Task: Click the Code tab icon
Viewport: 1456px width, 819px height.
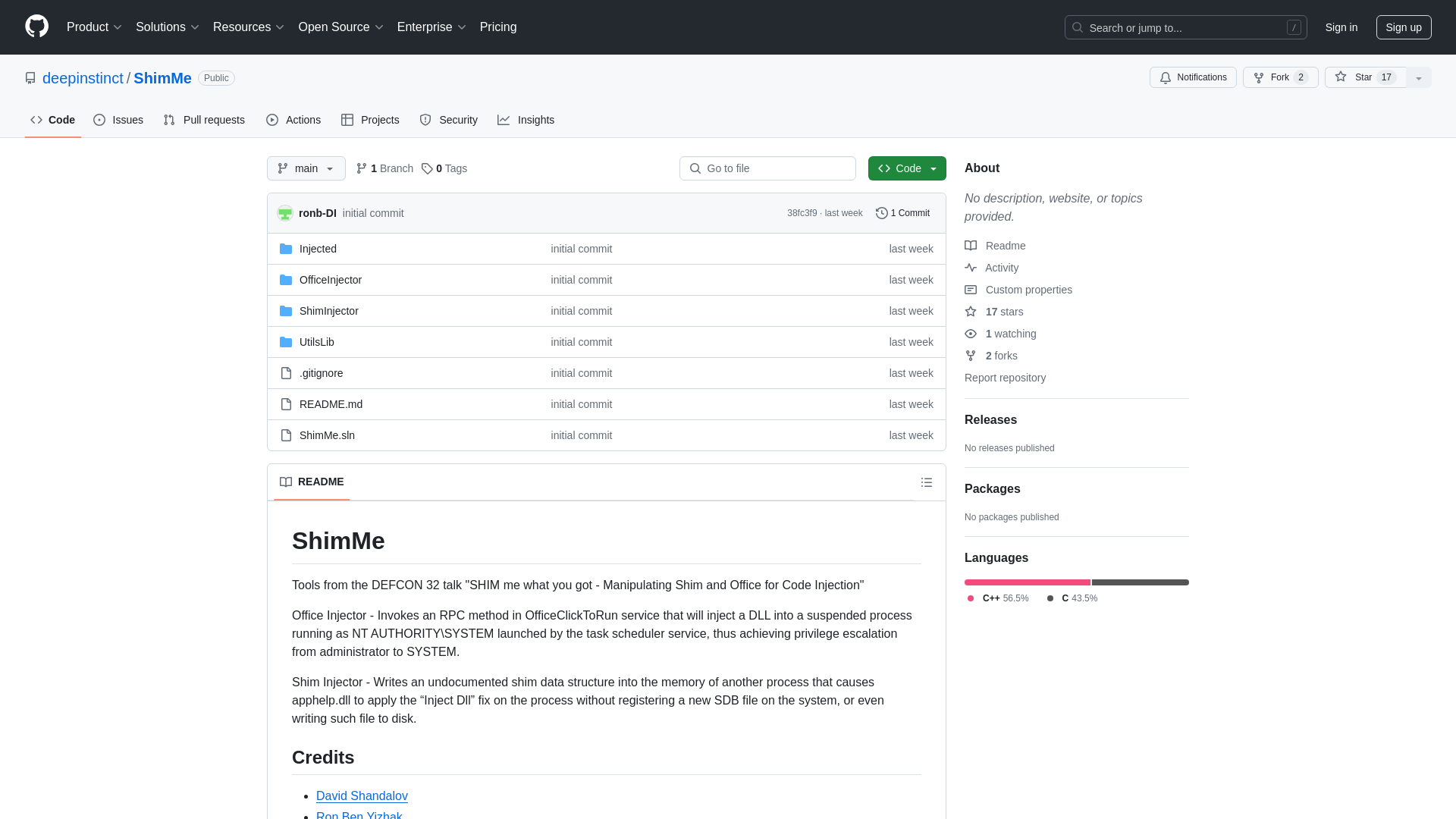Action: click(x=36, y=119)
